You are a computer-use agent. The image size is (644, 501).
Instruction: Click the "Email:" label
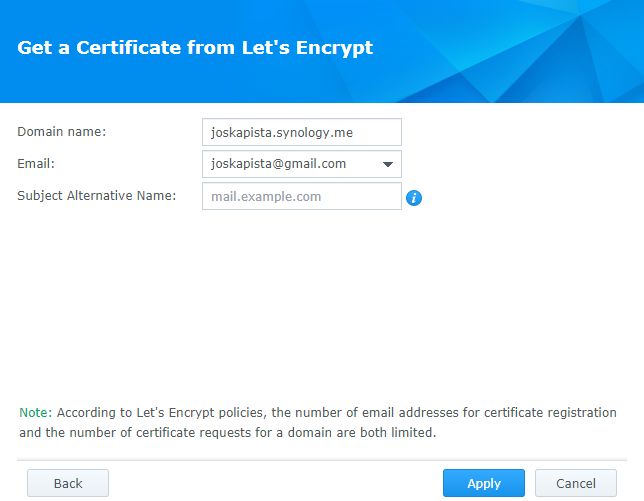pyautogui.click(x=36, y=164)
